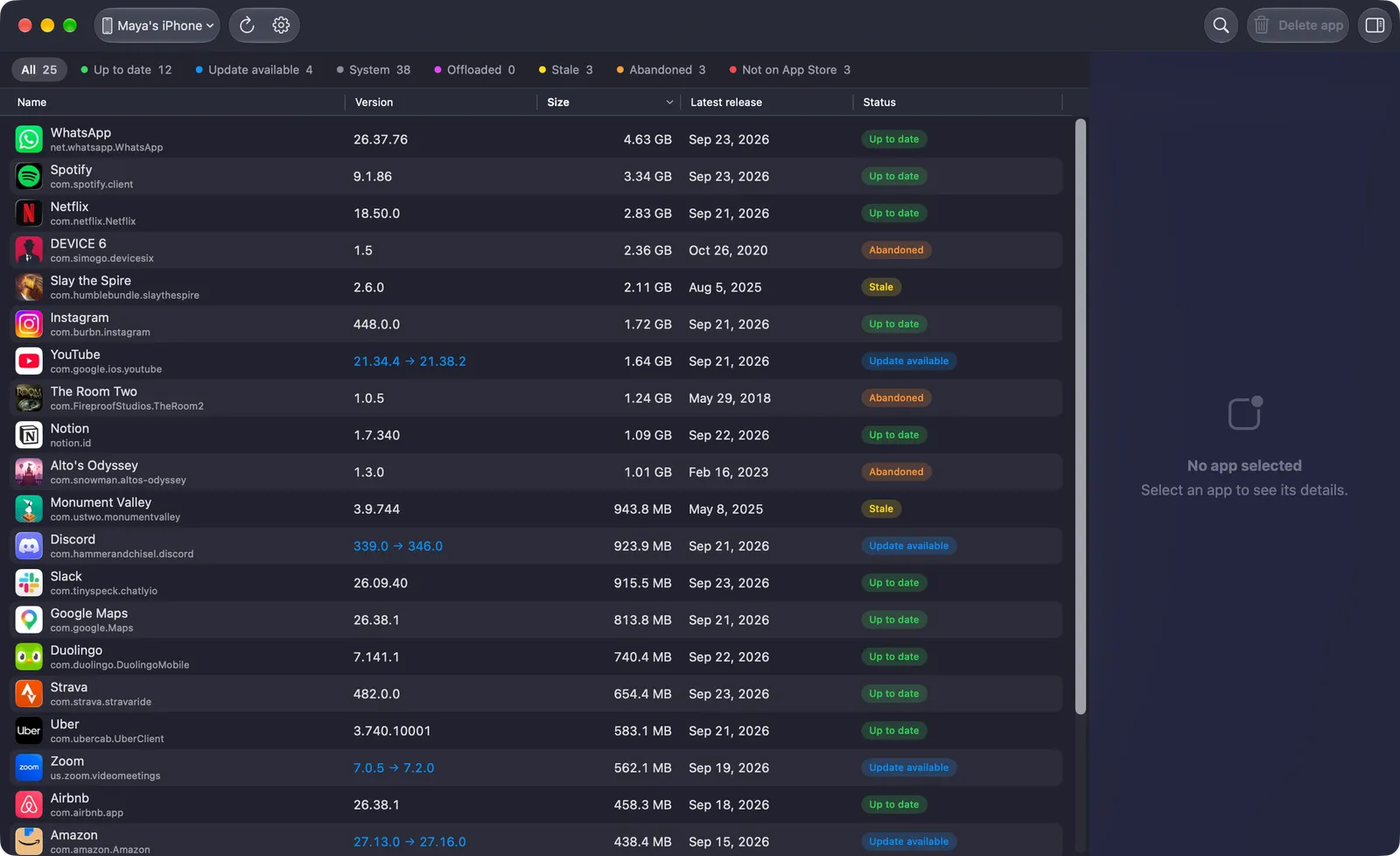Viewport: 1400px width, 856px height.
Task: Toggle the details sidebar panel
Action: click(1375, 25)
